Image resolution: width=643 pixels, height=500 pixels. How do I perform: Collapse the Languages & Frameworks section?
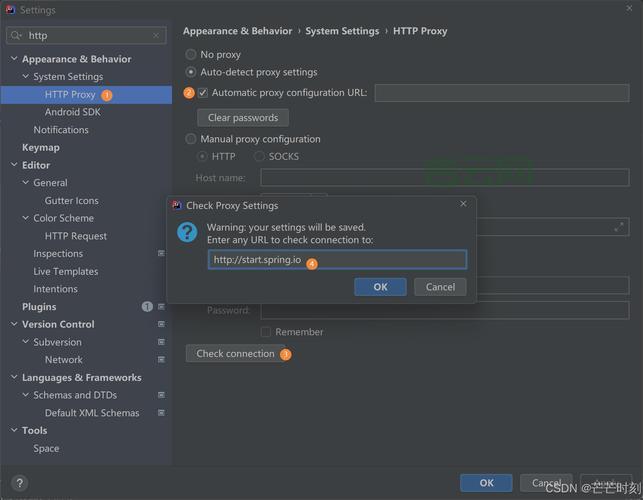click(x=13, y=378)
